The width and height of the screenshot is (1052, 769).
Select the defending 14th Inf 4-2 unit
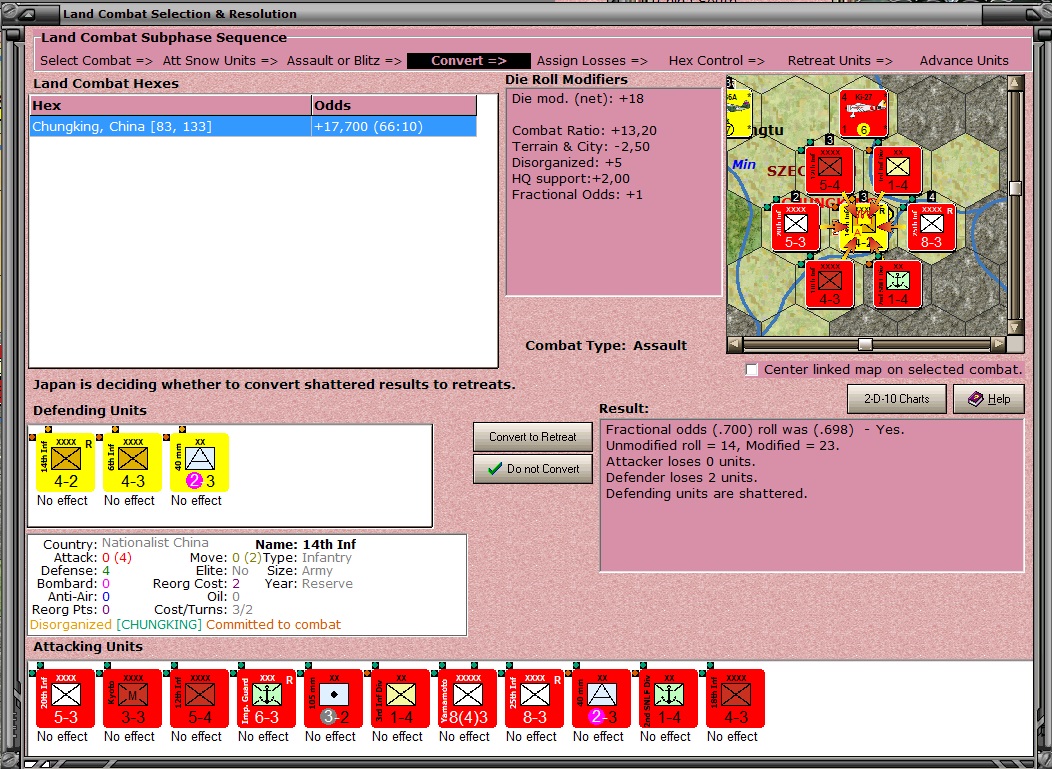point(65,462)
